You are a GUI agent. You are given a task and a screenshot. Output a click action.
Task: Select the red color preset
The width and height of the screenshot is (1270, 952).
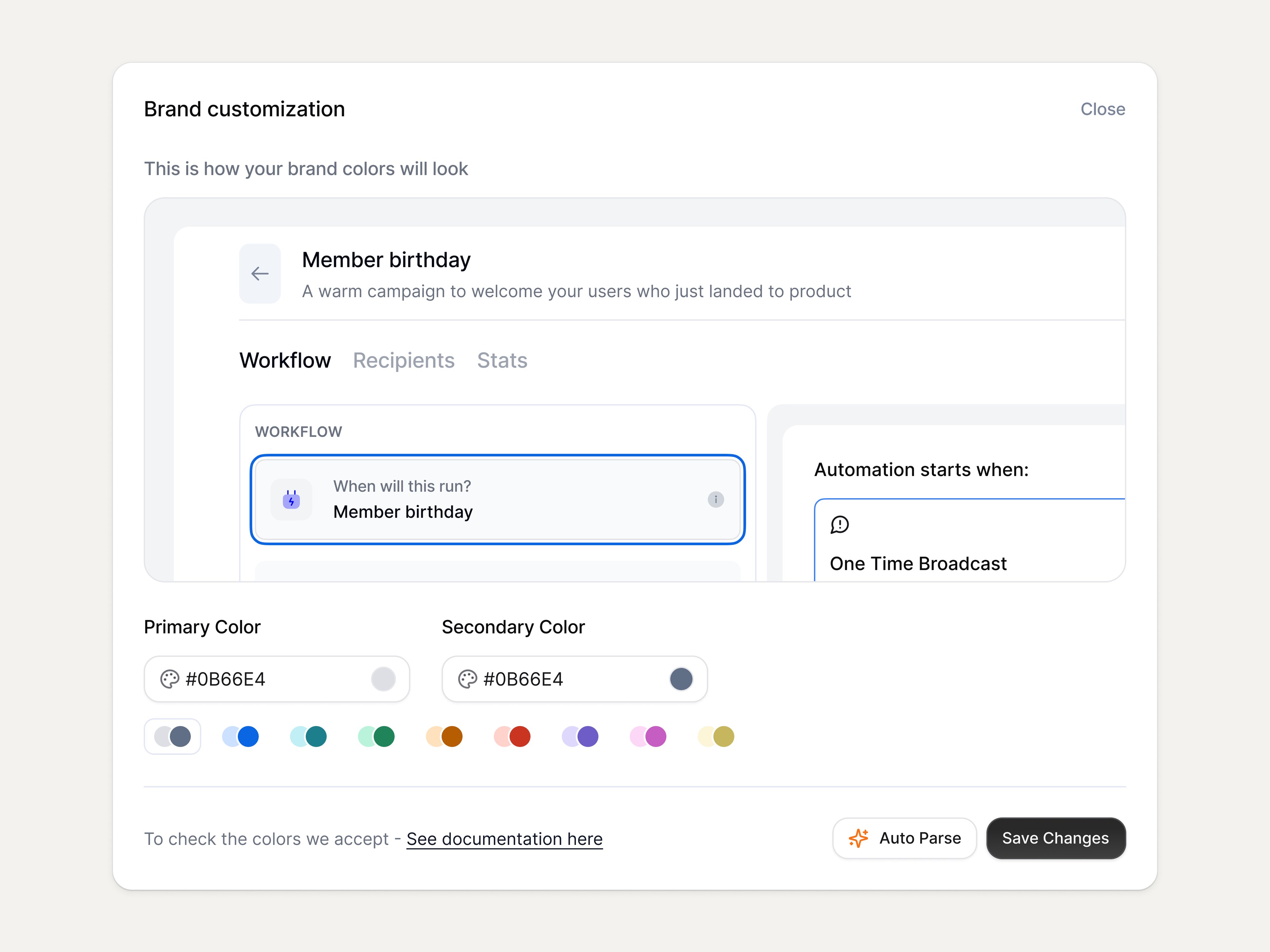[511, 736]
